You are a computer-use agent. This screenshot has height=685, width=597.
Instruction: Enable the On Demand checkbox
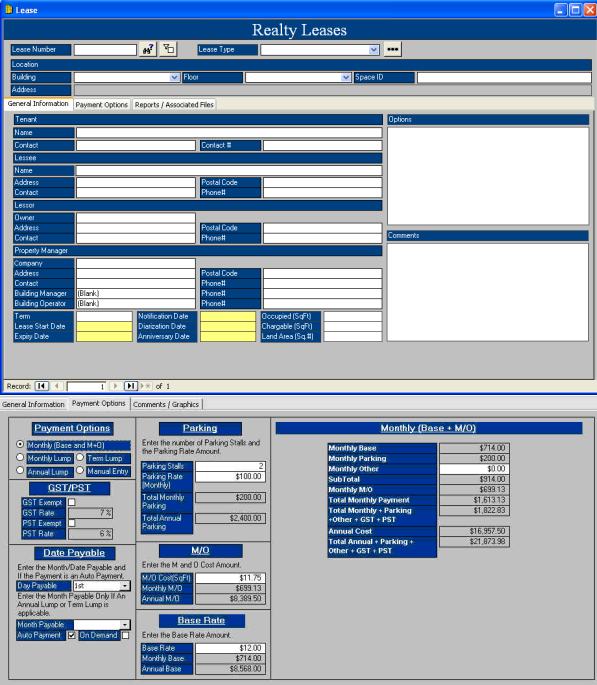(125, 636)
